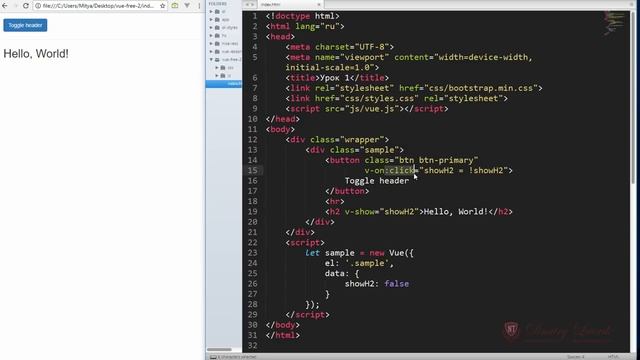Click the selected word click on line 15
Screen dimensions: 640x360
pyautogui.click(x=402, y=171)
